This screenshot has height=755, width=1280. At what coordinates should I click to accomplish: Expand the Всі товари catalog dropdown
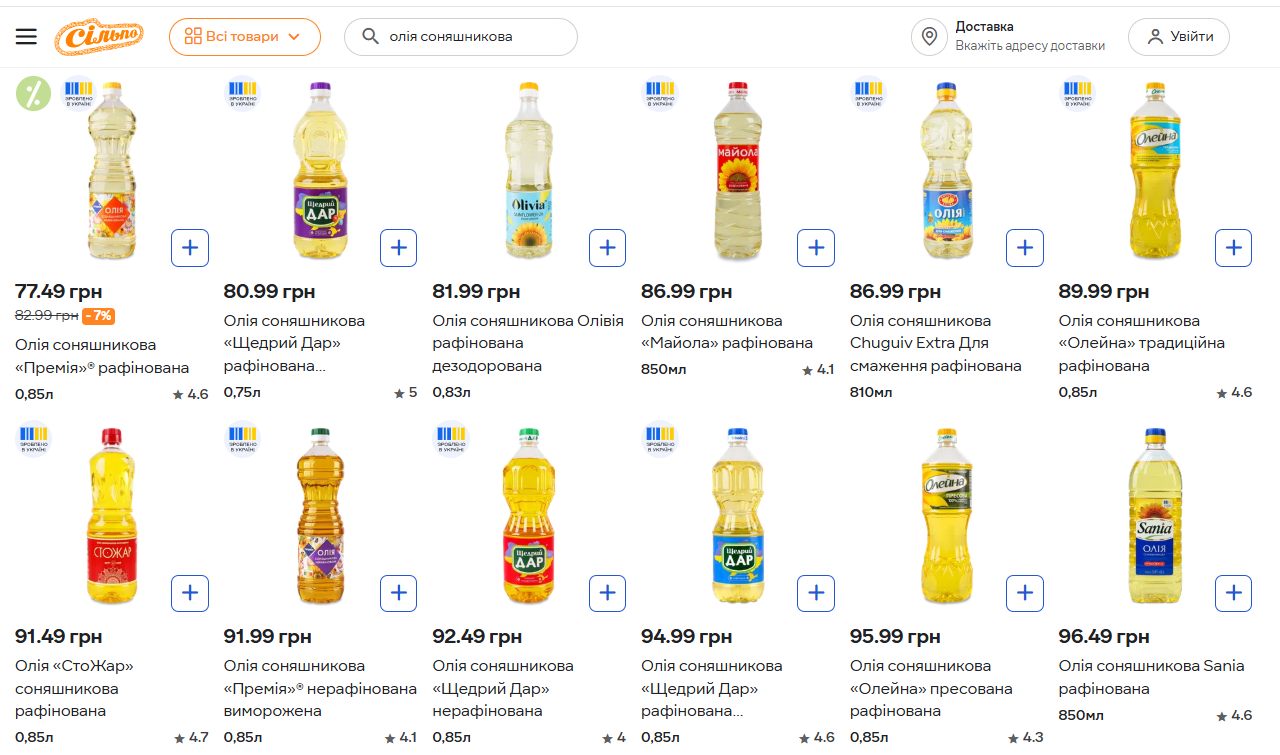244,37
